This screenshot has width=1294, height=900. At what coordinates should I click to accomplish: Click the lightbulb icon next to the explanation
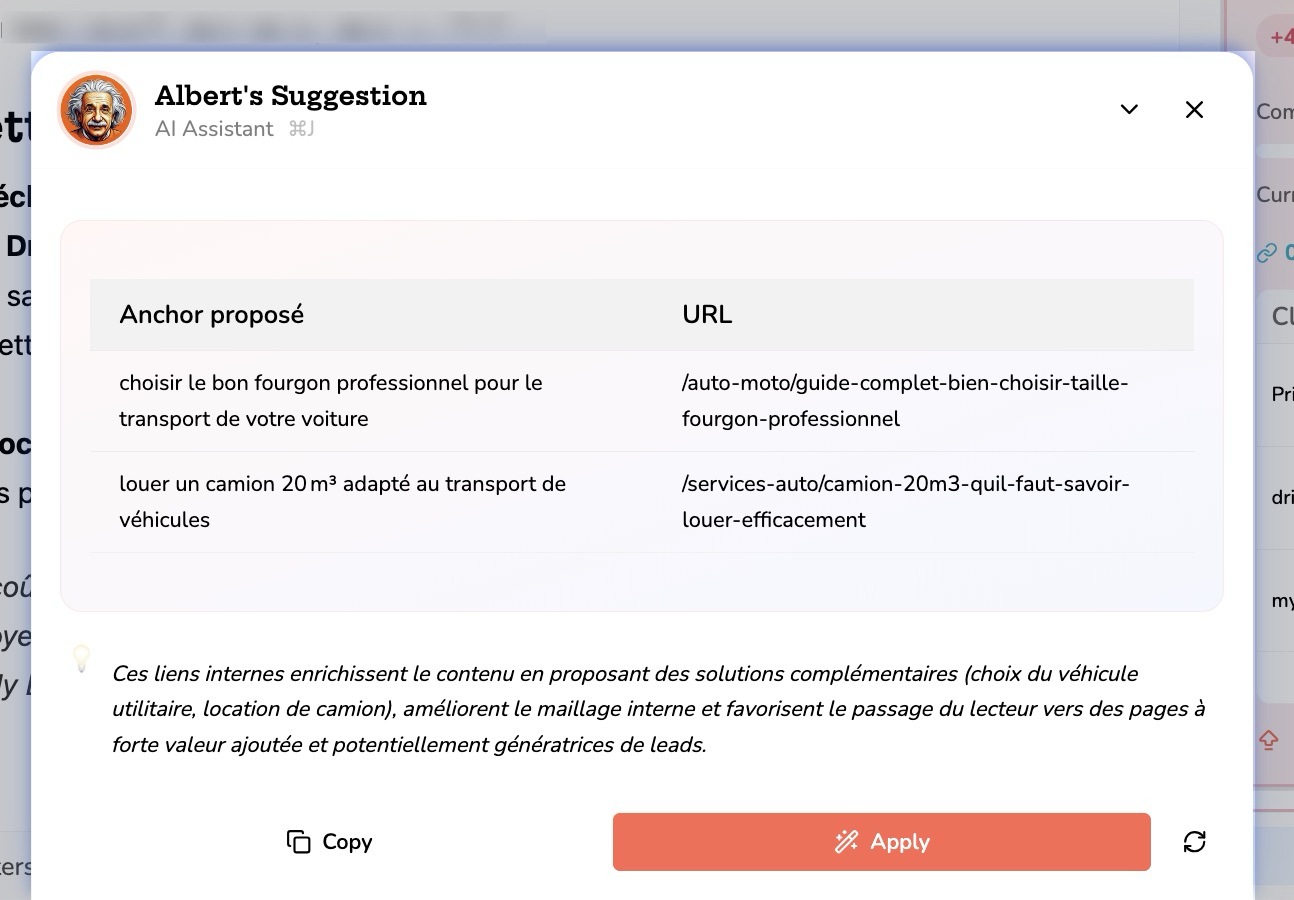coord(81,659)
